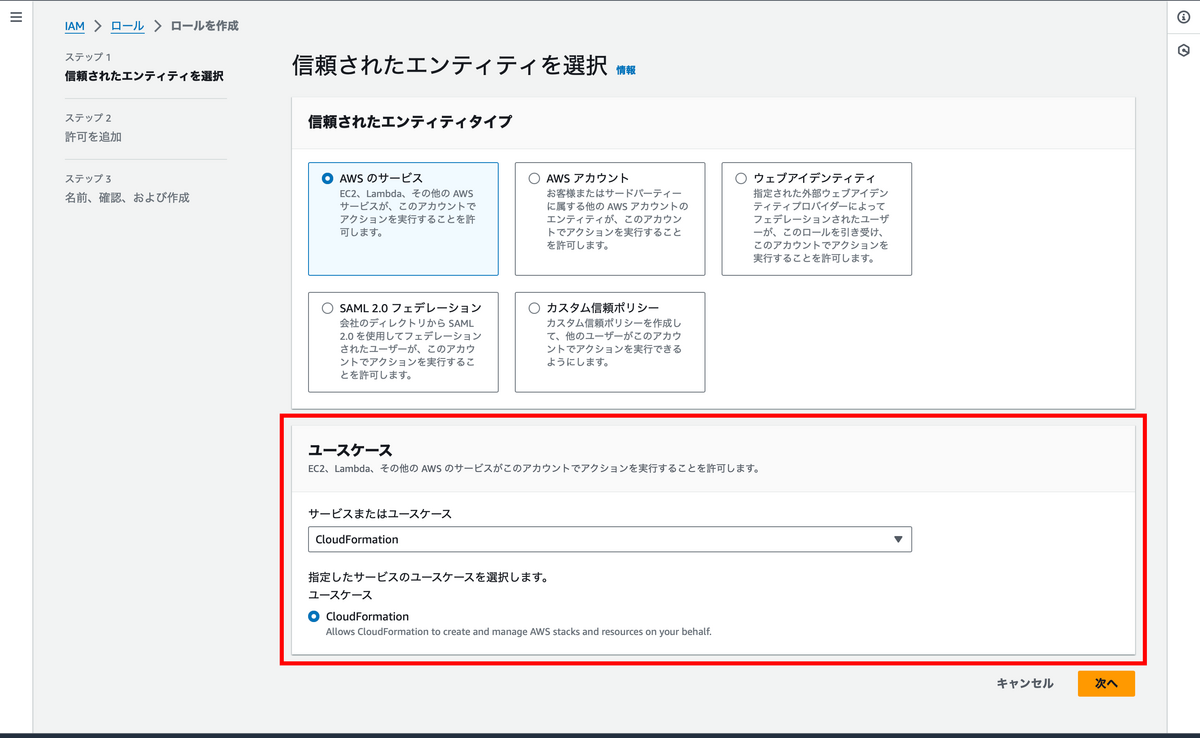The width and height of the screenshot is (1200, 738).
Task: Click the Allows CloudFormation to create description text
Action: click(x=519, y=632)
